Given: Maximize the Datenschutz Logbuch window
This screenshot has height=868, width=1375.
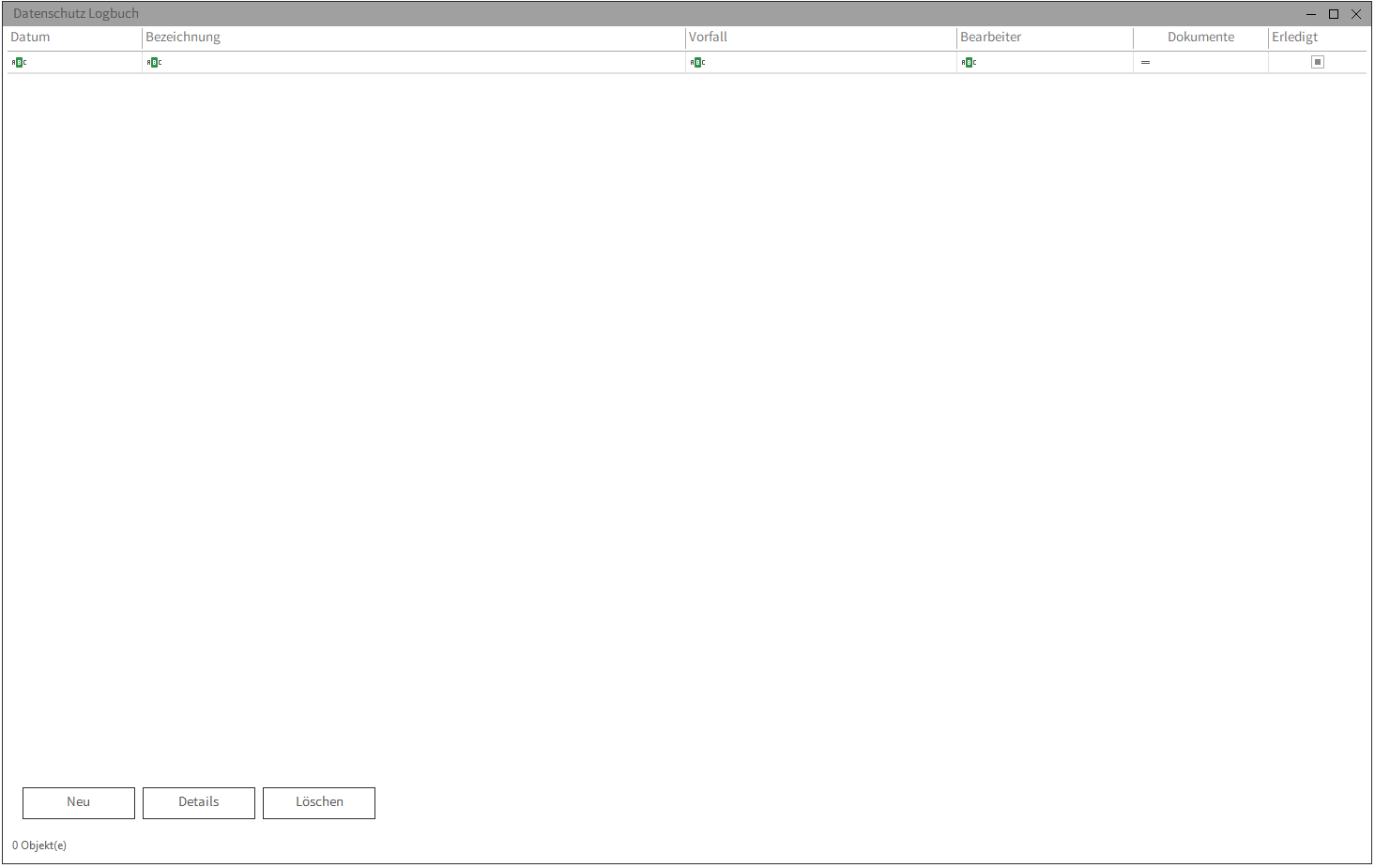Looking at the screenshot, I should point(1334,14).
